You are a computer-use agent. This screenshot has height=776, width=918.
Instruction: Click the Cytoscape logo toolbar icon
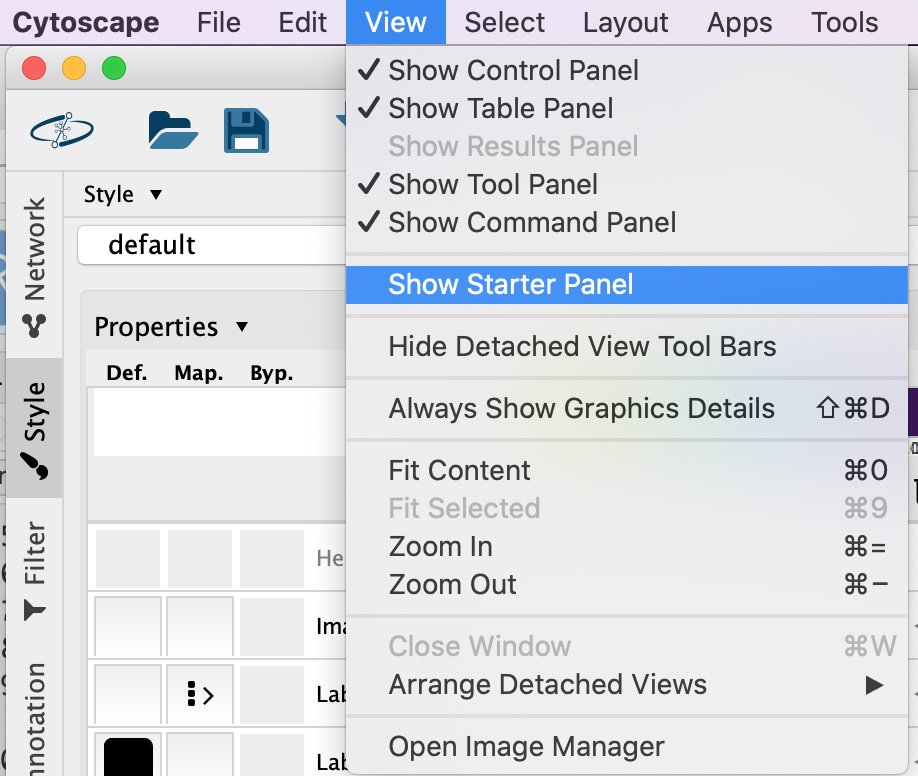62,130
